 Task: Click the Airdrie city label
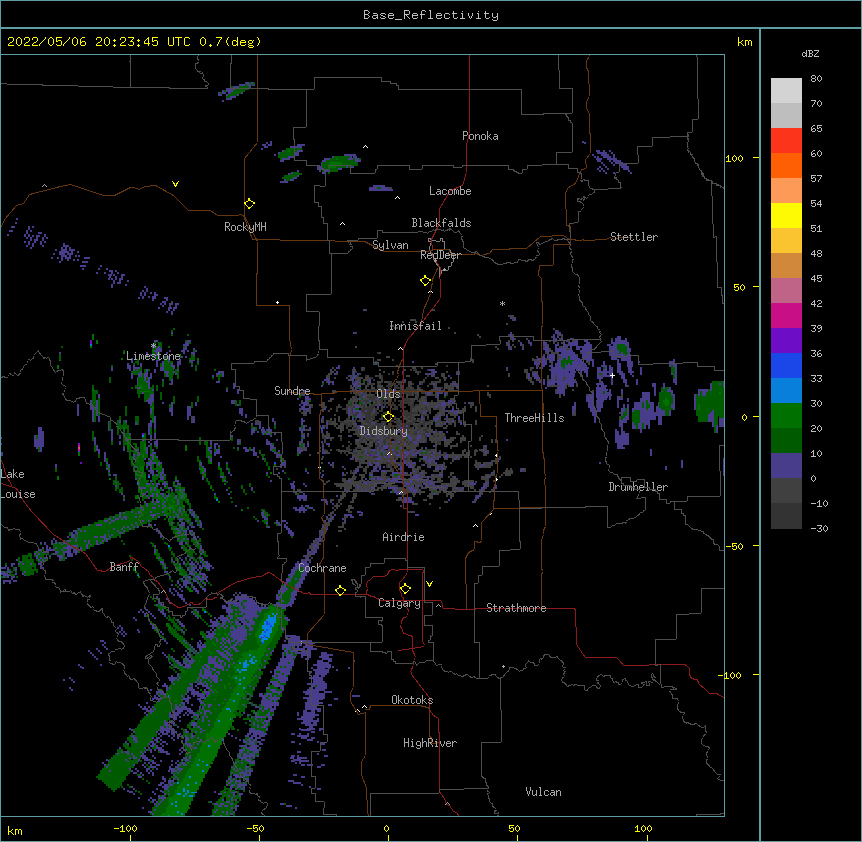403,537
